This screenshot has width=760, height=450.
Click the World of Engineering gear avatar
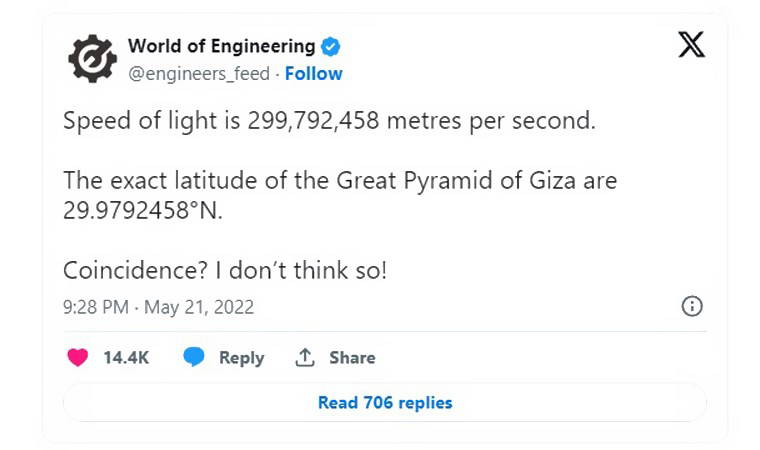click(92, 59)
